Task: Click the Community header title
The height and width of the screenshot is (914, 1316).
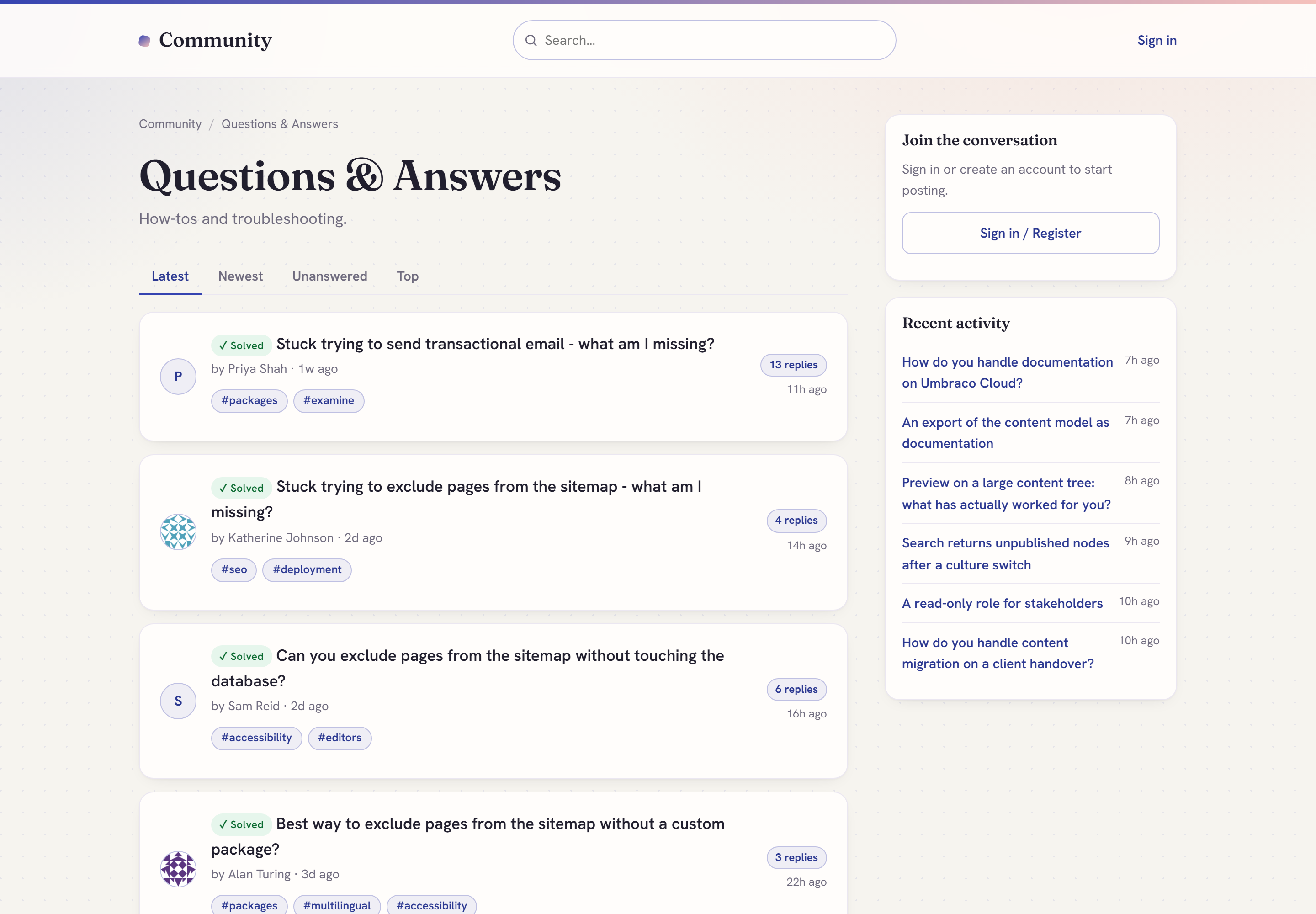Action: coord(215,40)
